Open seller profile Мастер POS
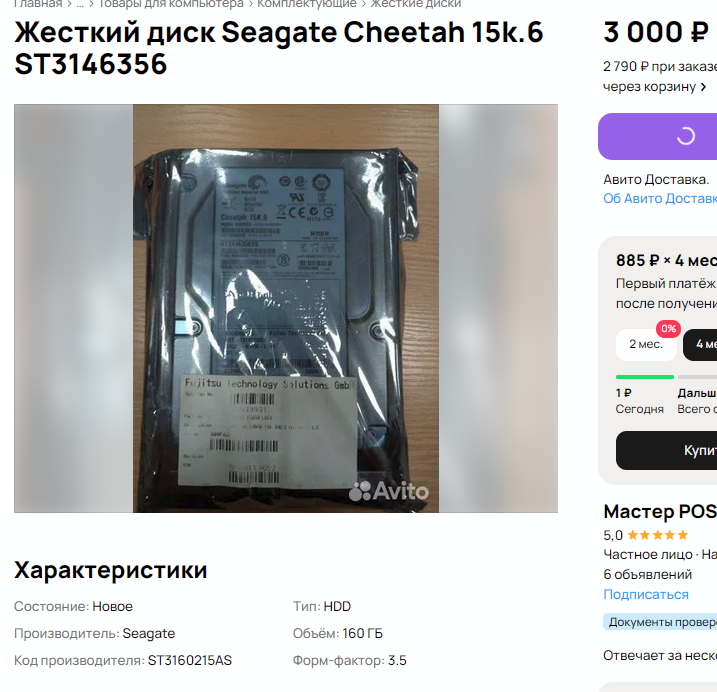The width and height of the screenshot is (717, 692). point(660,511)
